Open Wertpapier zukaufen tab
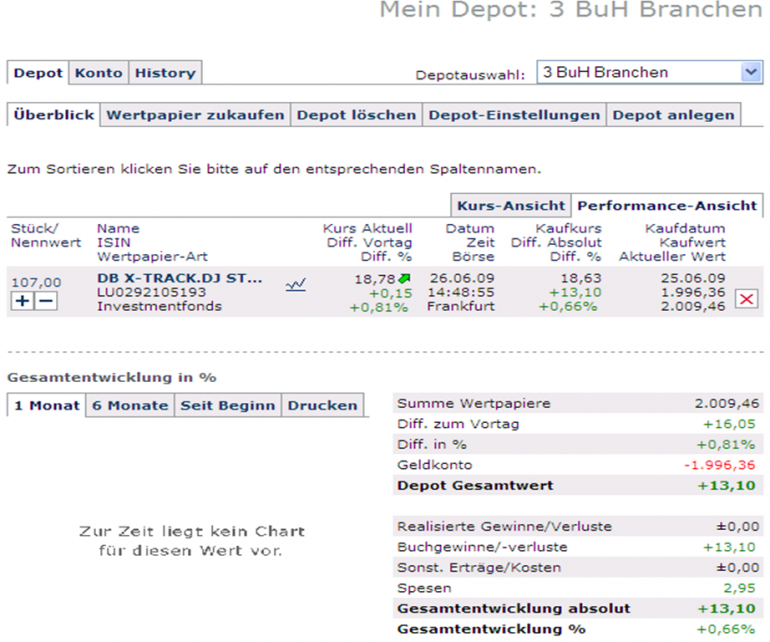 195,115
